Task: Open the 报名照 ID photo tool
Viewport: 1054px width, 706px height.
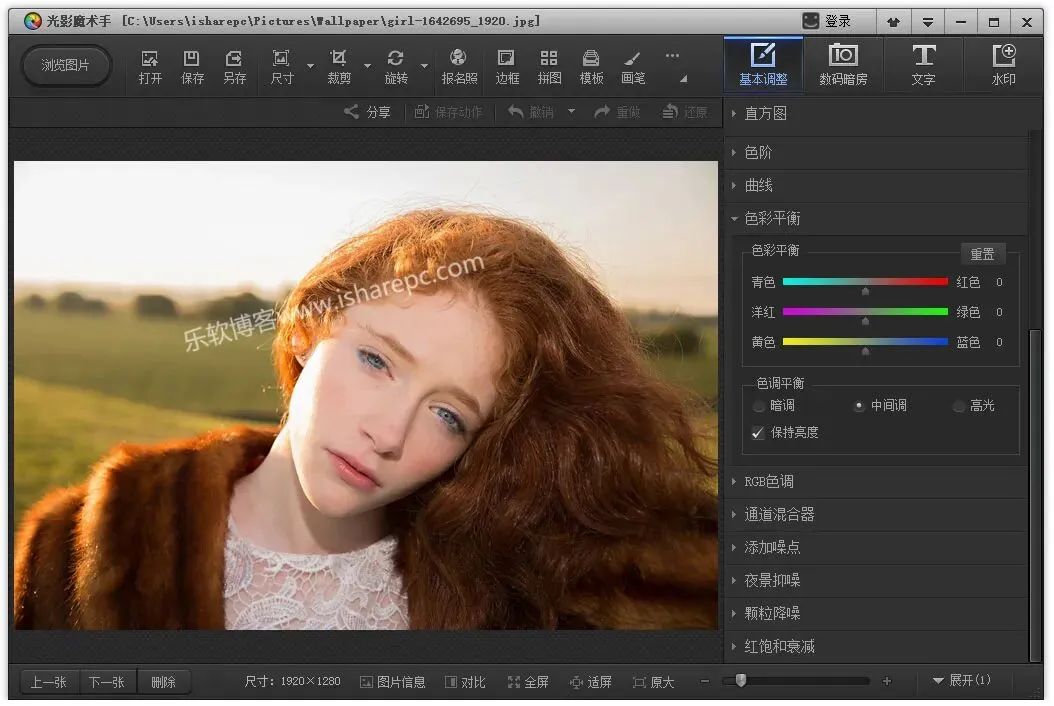Action: coord(459,66)
